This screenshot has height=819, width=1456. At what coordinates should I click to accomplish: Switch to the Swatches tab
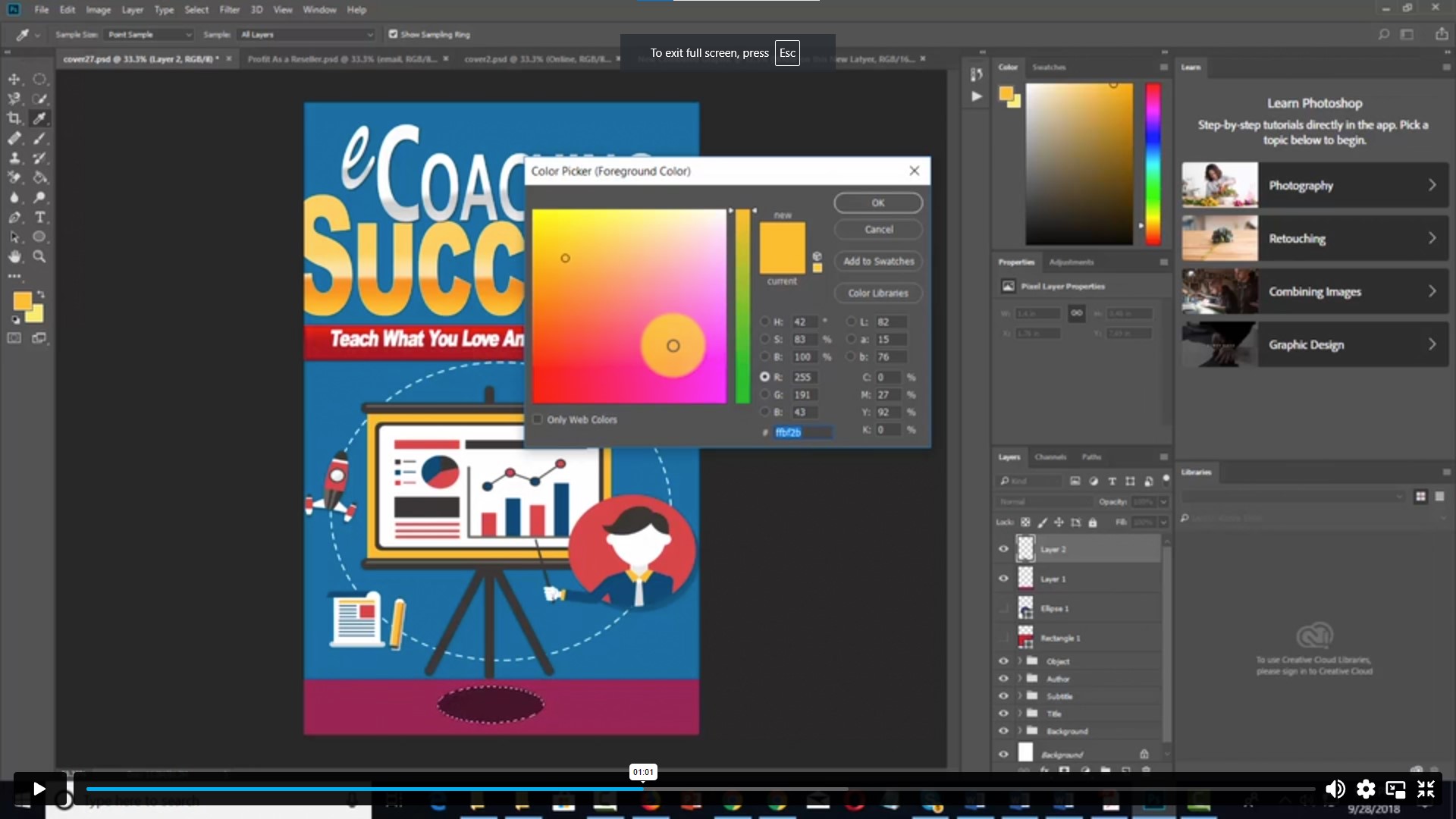[x=1050, y=67]
